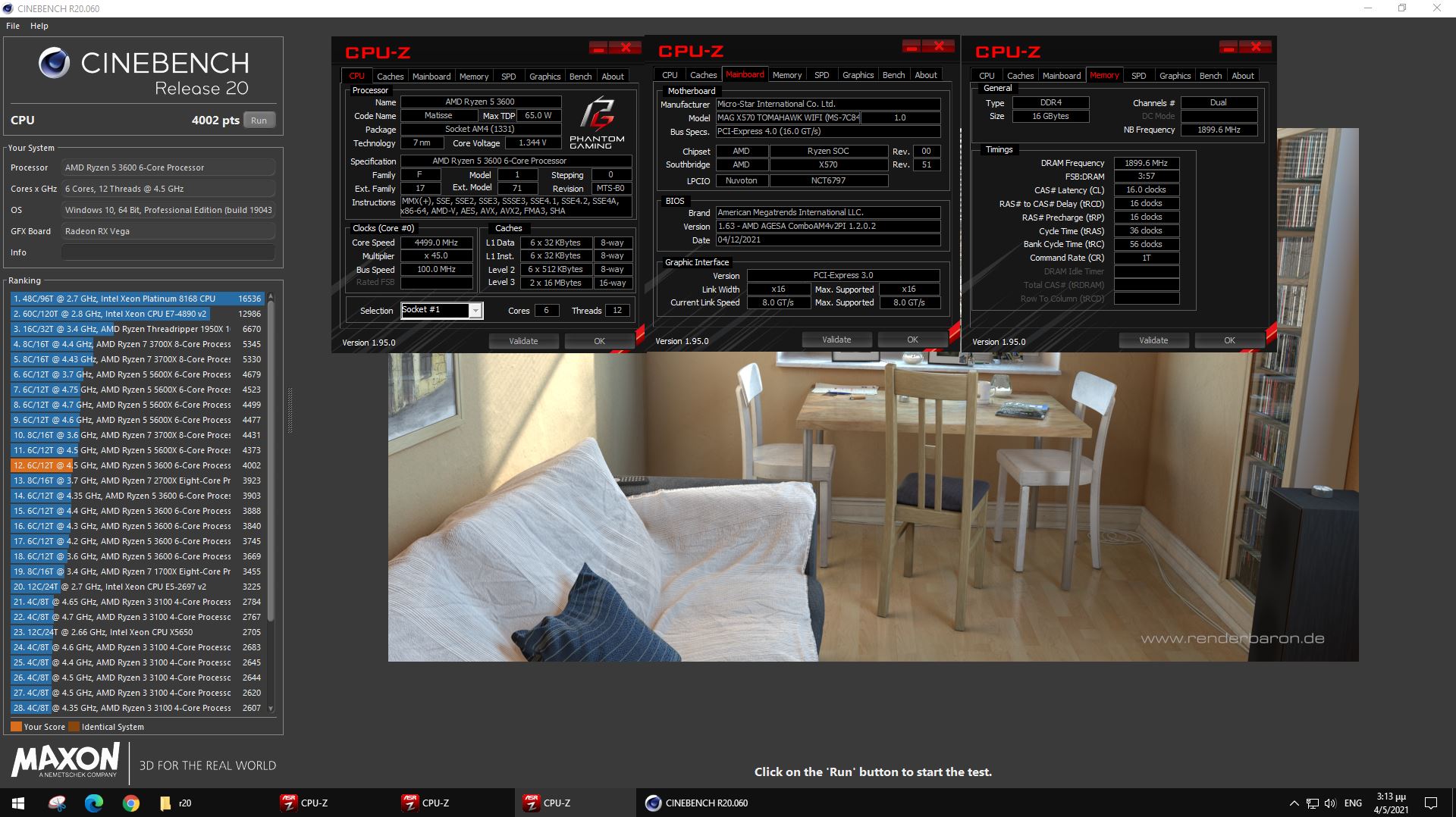The width and height of the screenshot is (1456, 817).
Task: Click the BIOS version field 1.63
Action: [828, 226]
